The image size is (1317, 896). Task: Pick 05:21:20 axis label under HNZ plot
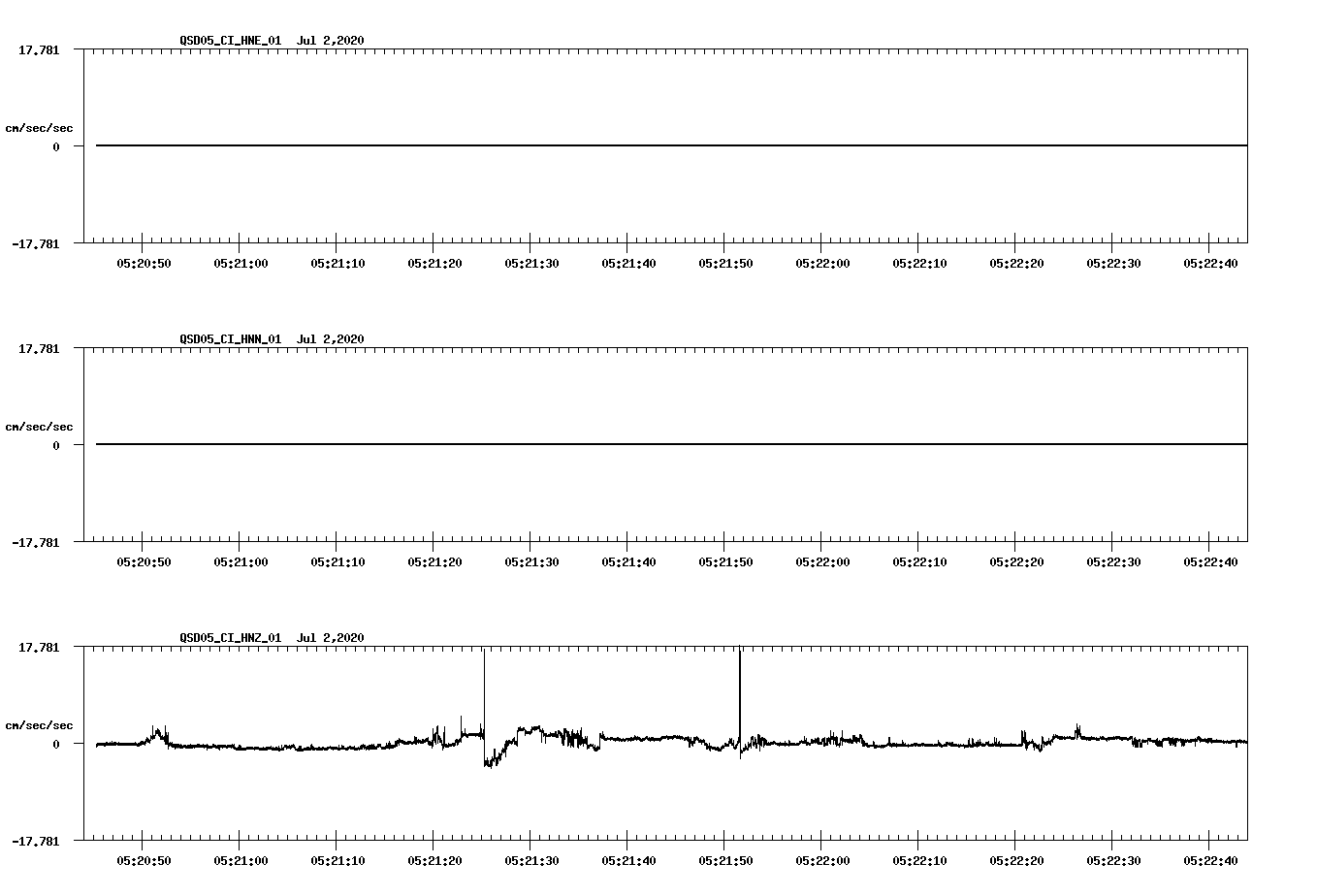click(434, 861)
